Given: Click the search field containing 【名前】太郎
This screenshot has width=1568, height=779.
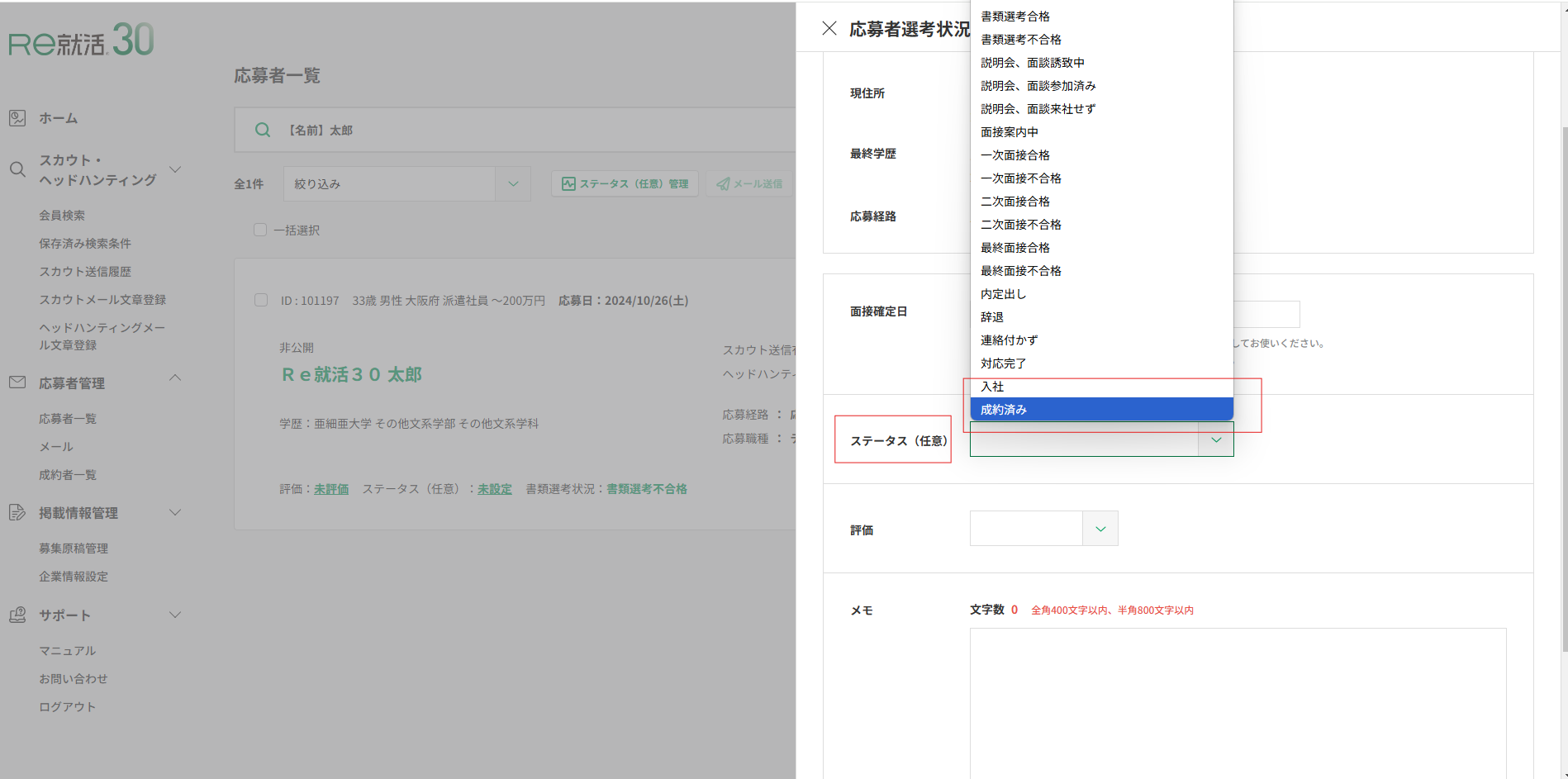Looking at the screenshot, I should [x=515, y=130].
